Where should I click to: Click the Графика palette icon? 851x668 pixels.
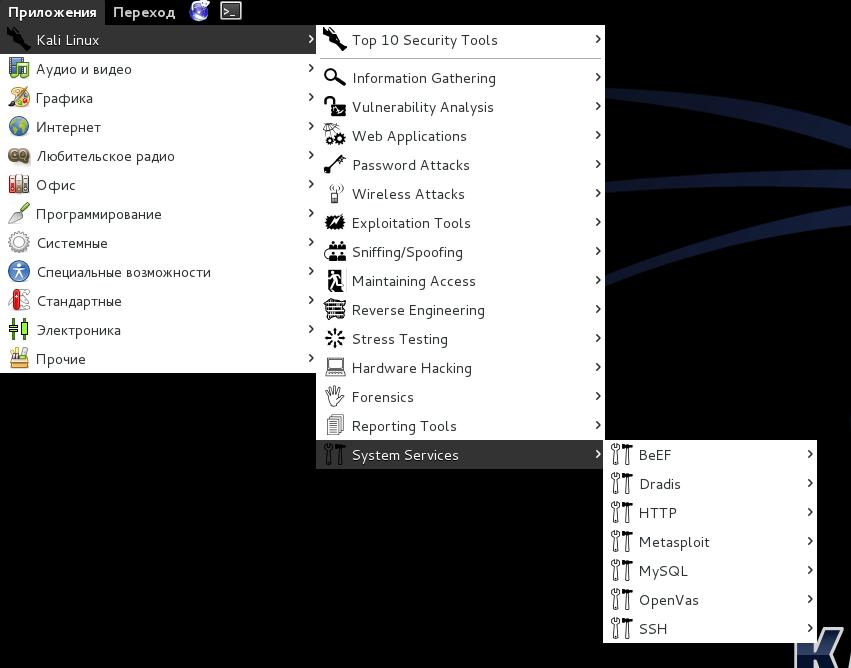click(x=19, y=98)
